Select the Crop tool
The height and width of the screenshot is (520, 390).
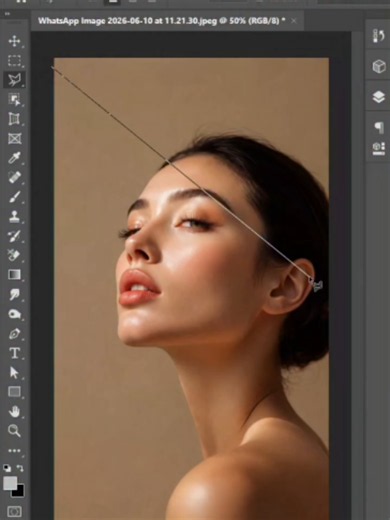[14, 119]
